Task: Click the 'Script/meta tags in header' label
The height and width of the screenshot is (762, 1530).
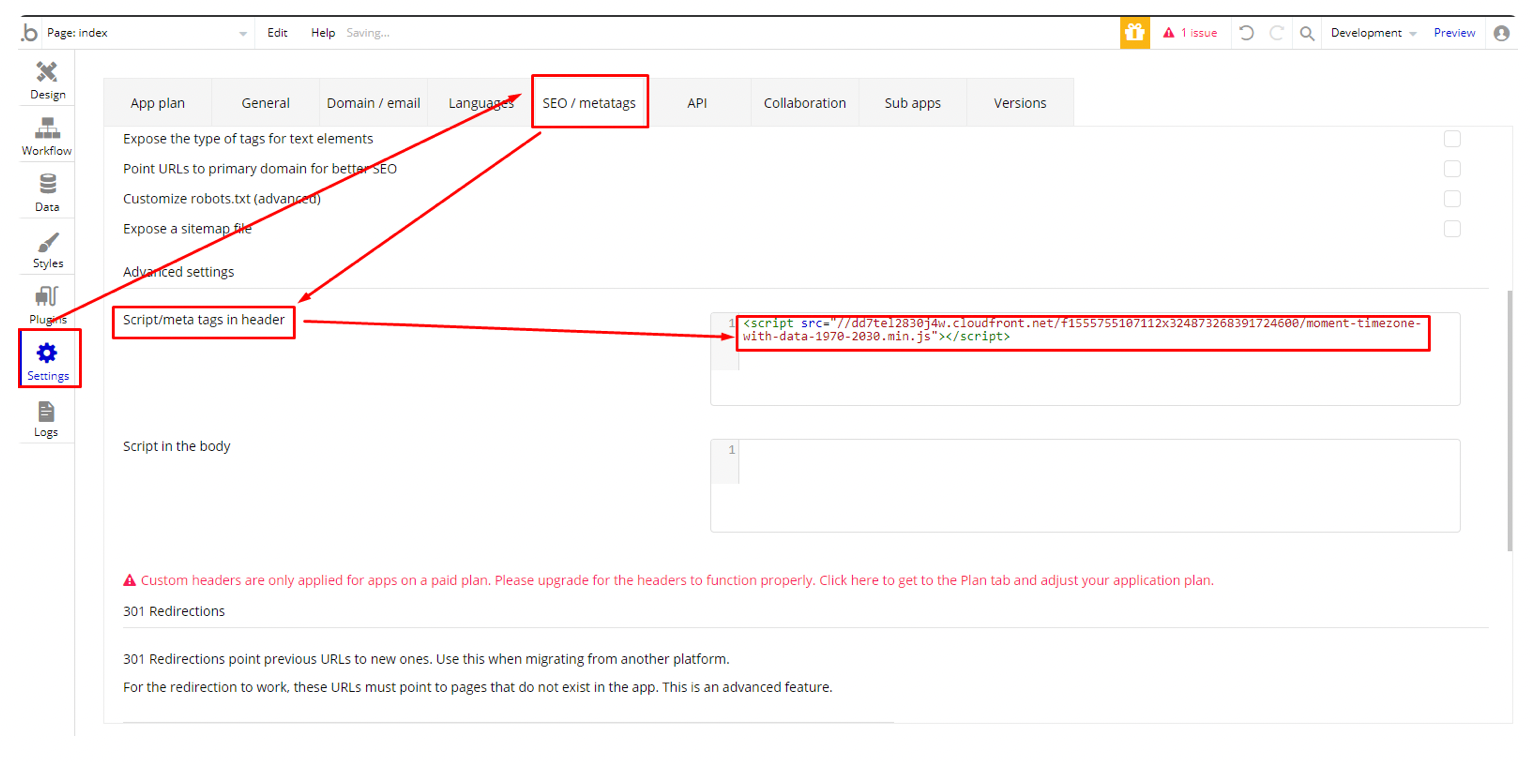Action: point(204,319)
